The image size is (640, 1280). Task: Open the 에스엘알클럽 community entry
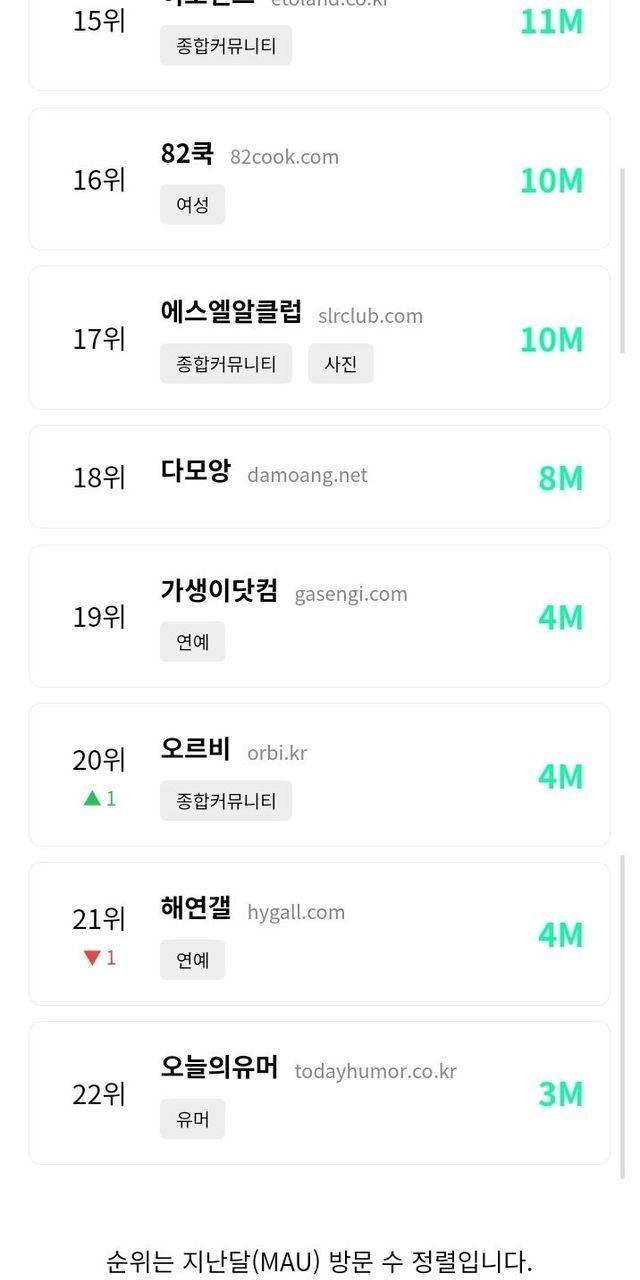[231, 312]
